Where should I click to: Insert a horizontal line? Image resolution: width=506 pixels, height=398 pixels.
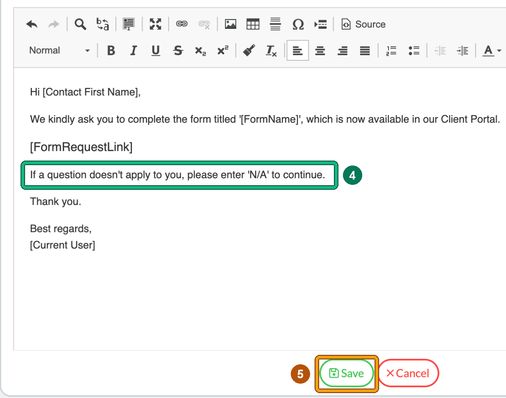275,24
